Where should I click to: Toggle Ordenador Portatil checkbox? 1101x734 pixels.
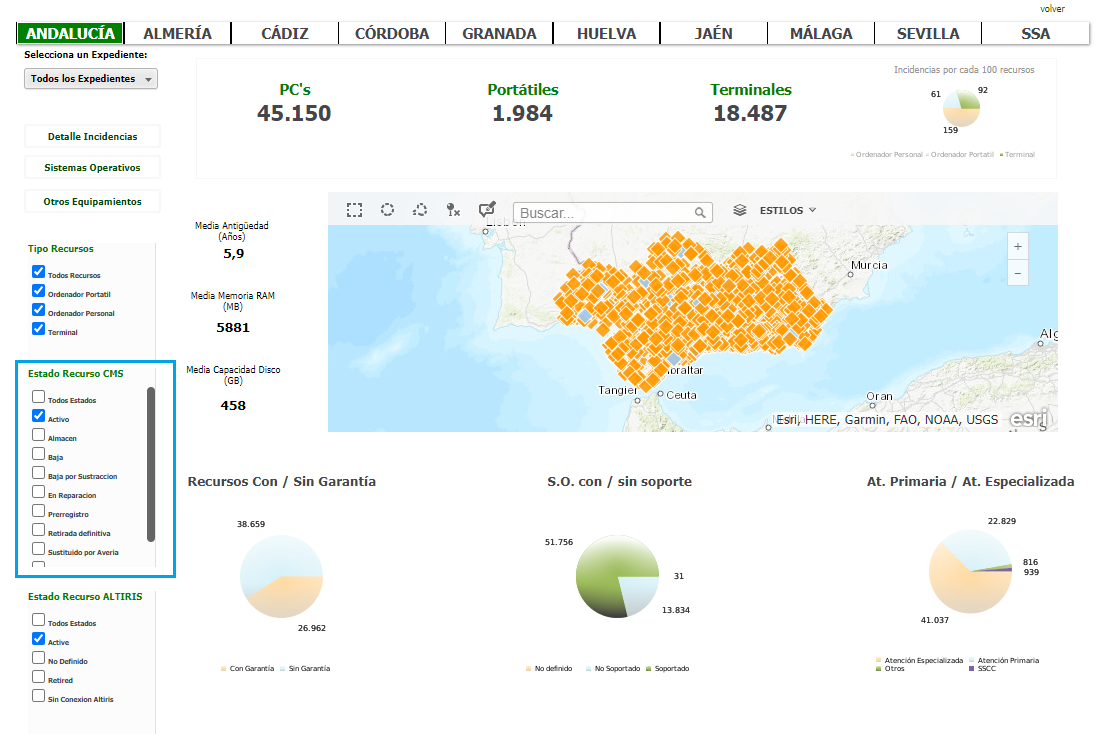point(39,291)
